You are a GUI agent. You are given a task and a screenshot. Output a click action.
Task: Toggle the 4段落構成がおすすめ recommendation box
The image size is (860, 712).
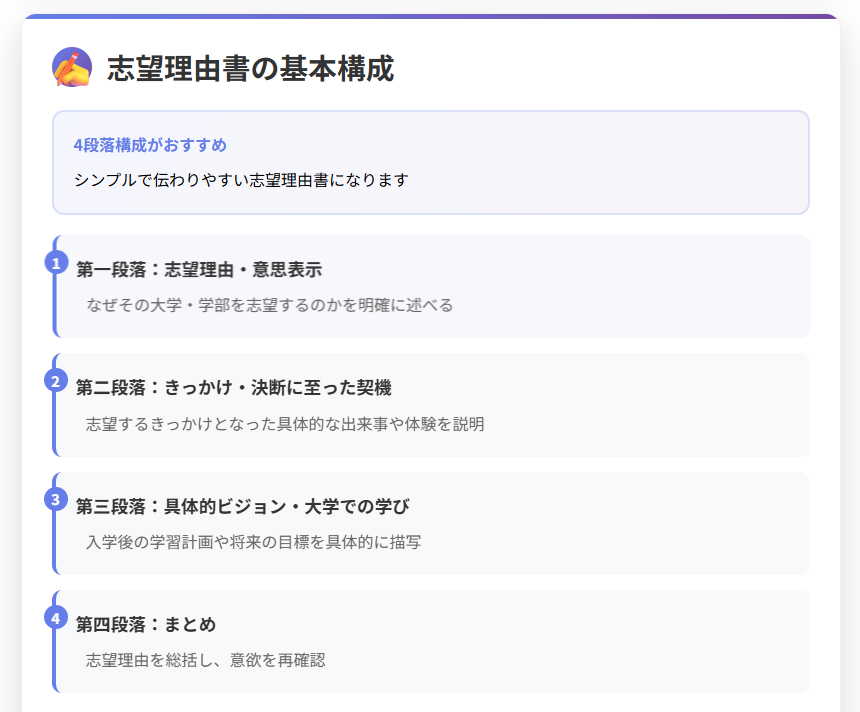point(430,162)
